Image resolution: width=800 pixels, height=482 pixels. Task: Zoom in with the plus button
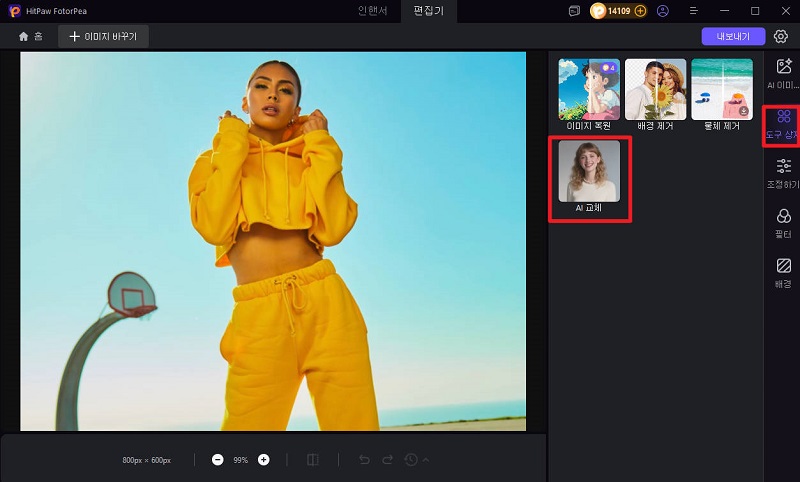(x=264, y=460)
